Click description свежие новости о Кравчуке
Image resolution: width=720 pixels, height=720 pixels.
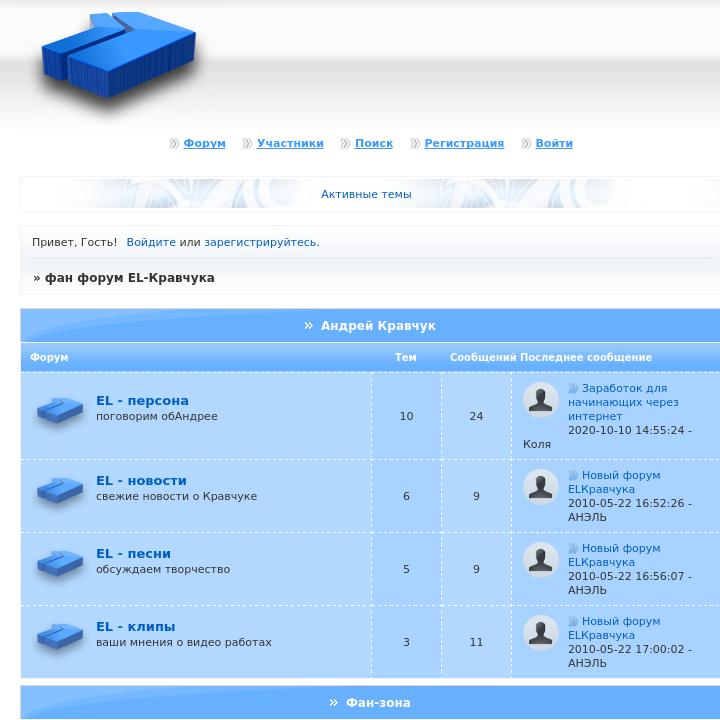point(176,496)
